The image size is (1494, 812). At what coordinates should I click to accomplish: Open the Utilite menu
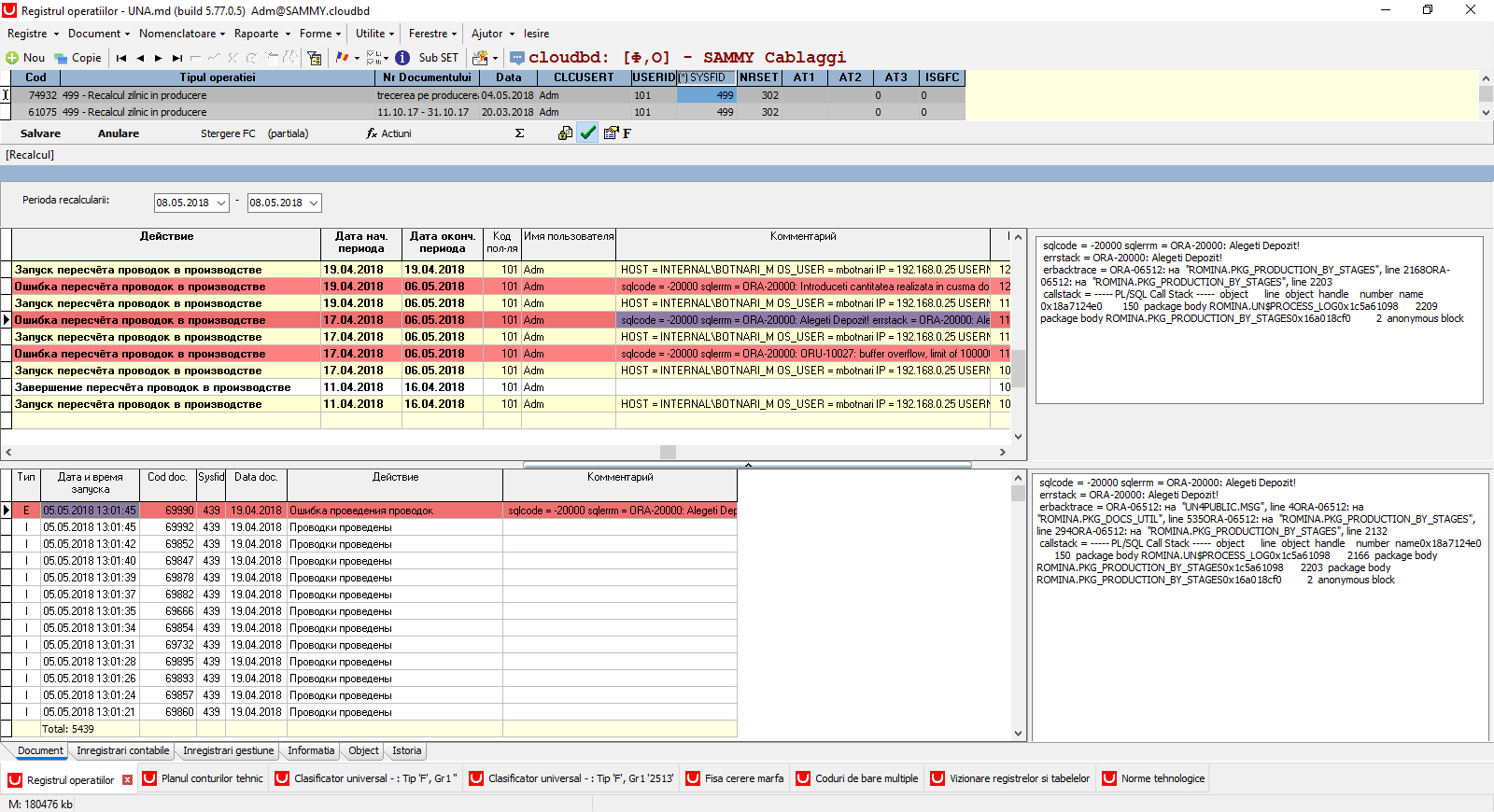[374, 34]
